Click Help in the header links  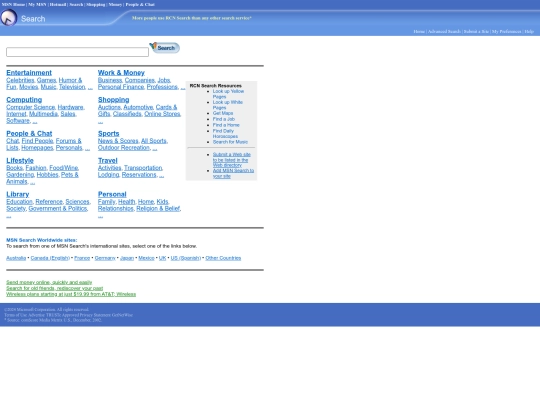pos(529,31)
